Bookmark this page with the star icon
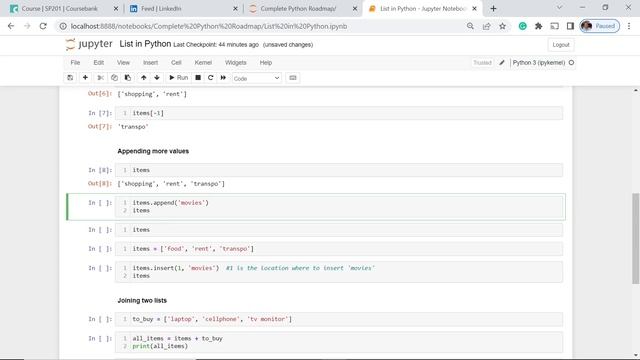 click(502, 26)
